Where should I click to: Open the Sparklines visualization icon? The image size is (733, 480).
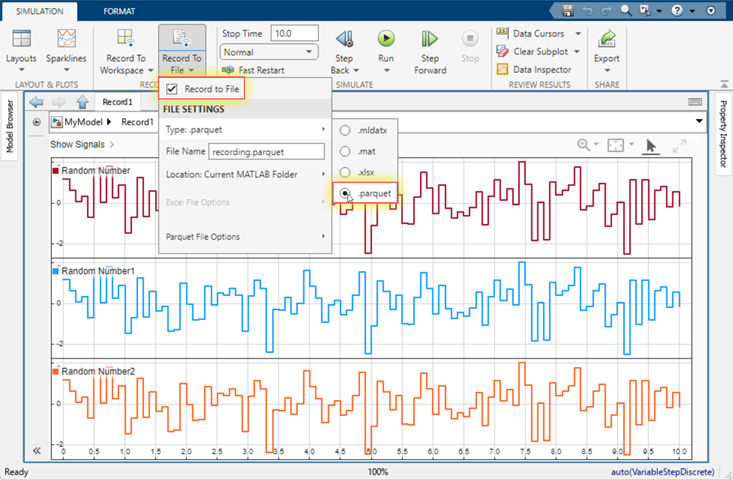[67, 40]
